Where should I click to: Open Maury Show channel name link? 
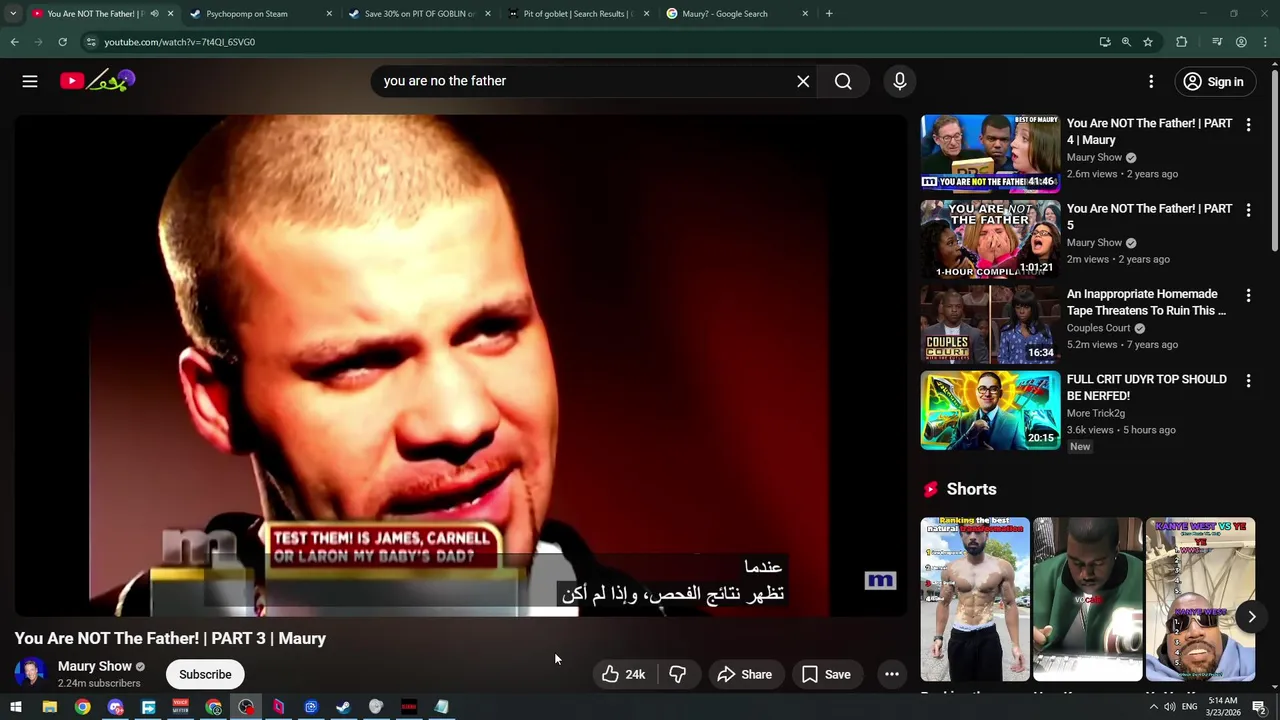pyautogui.click(x=95, y=666)
